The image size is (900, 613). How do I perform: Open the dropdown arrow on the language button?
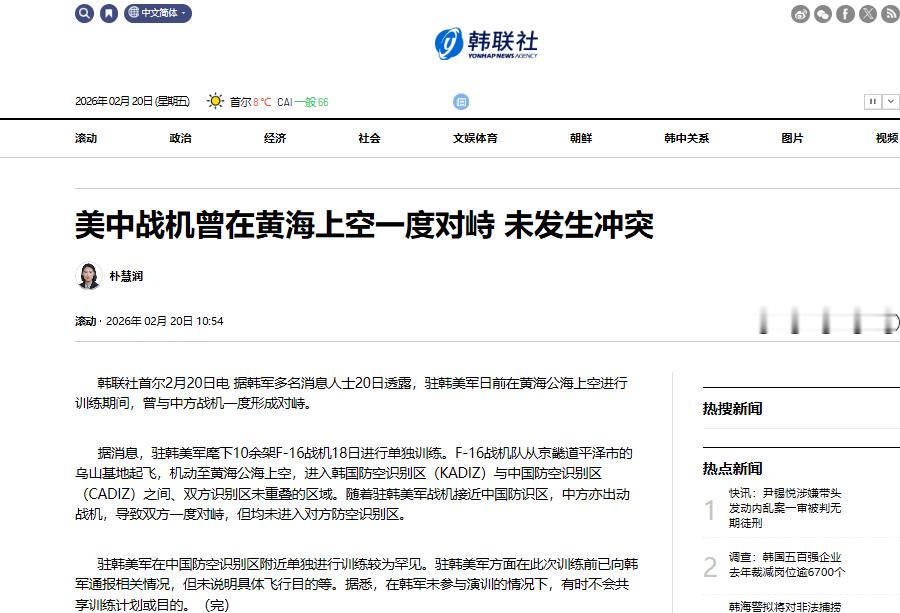click(183, 13)
